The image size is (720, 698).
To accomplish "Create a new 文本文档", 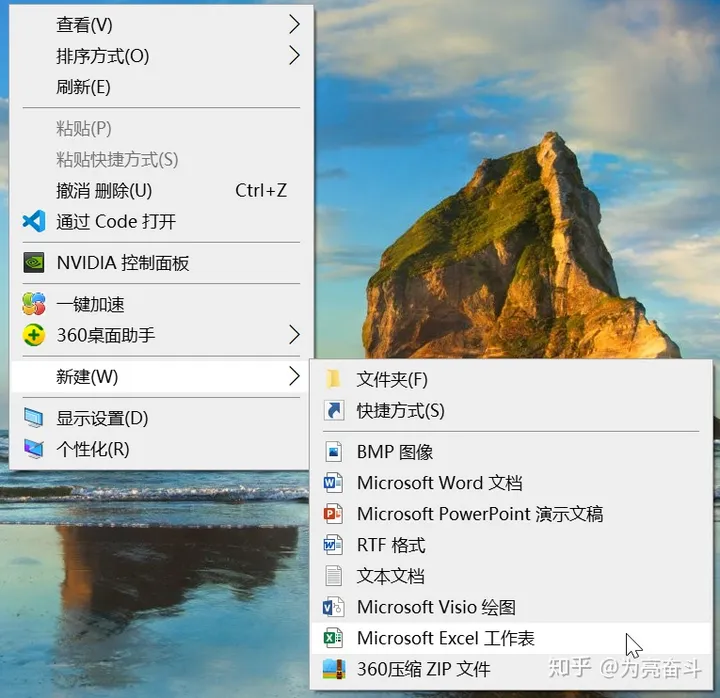I will (512, 576).
